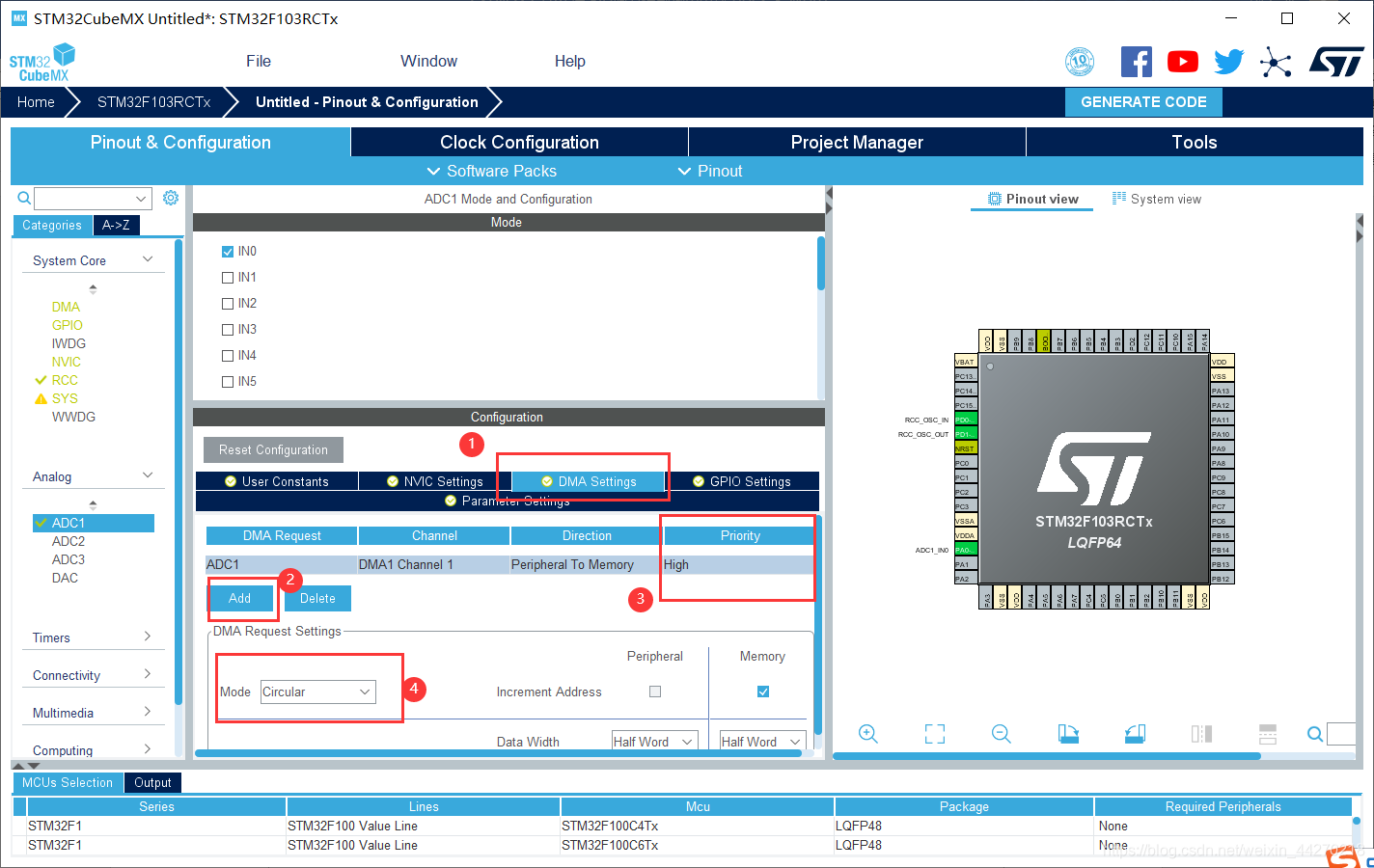Click the ST logo icon

tap(1336, 62)
